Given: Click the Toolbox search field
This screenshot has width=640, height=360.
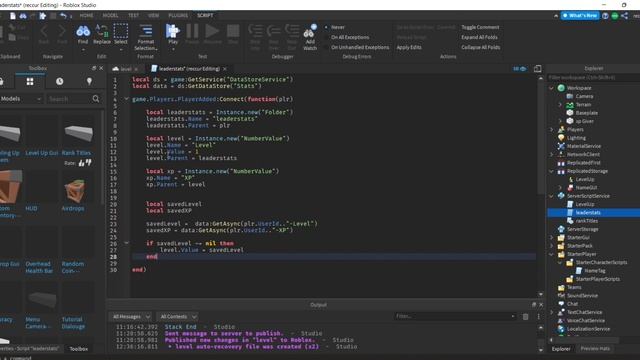Looking at the screenshot, I should coord(69,99).
